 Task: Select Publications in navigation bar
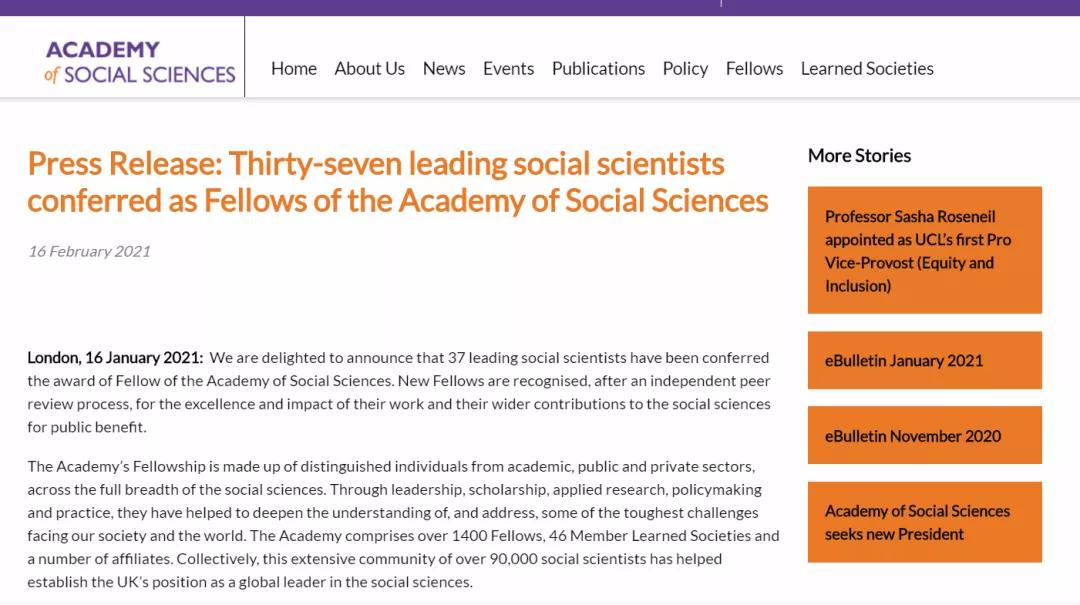pos(598,68)
